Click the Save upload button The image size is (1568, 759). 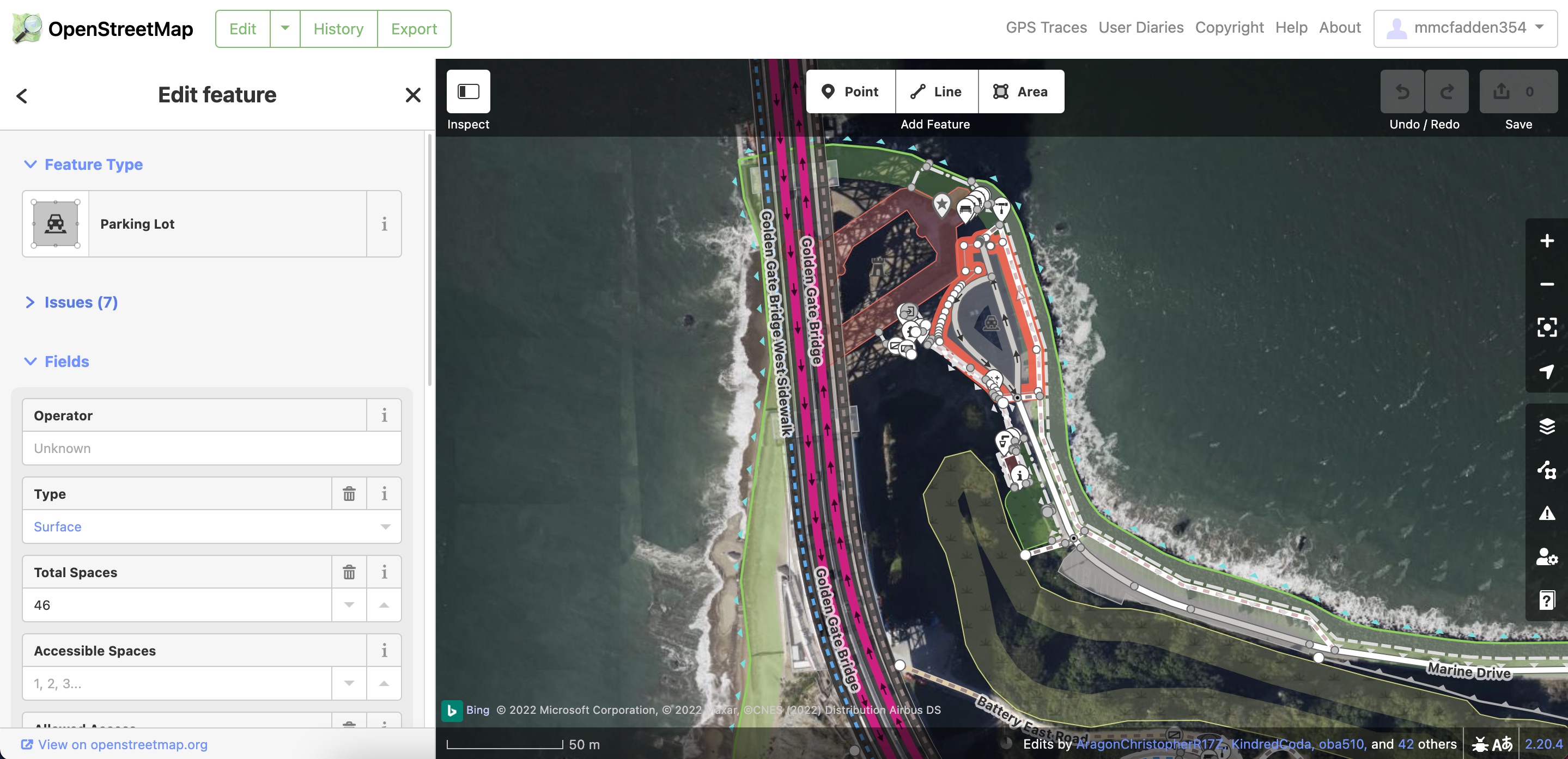click(1518, 91)
